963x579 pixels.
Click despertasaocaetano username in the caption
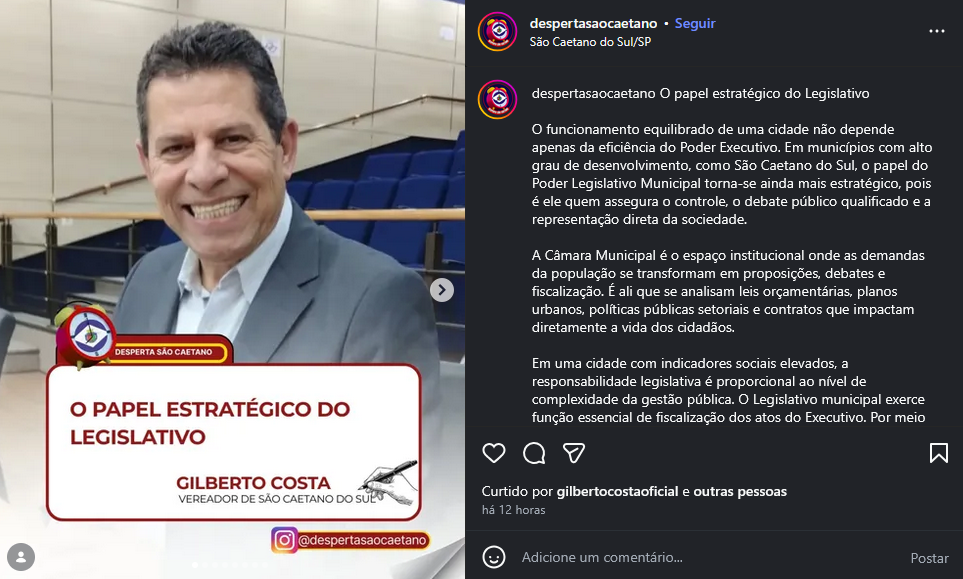click(x=593, y=93)
